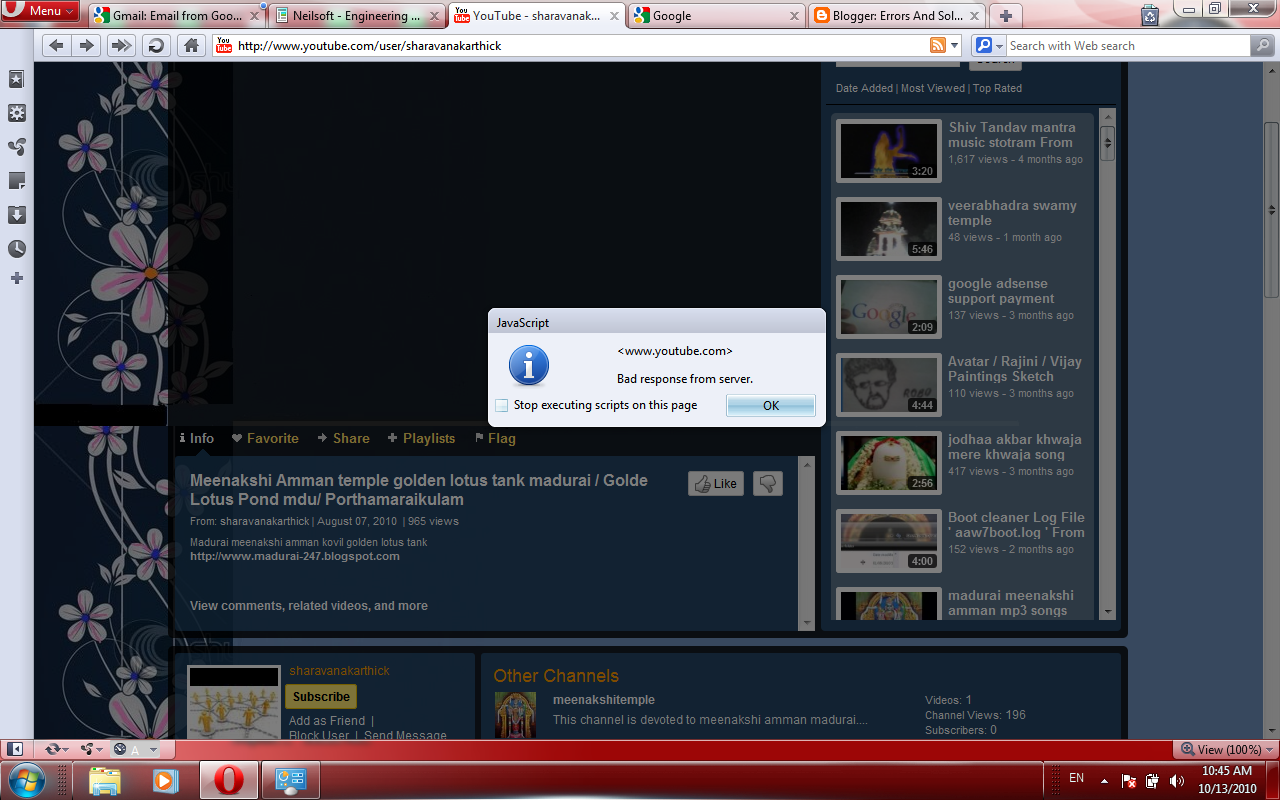The width and height of the screenshot is (1280, 800).
Task: Click the Search with Web search field
Action: coord(1127,46)
